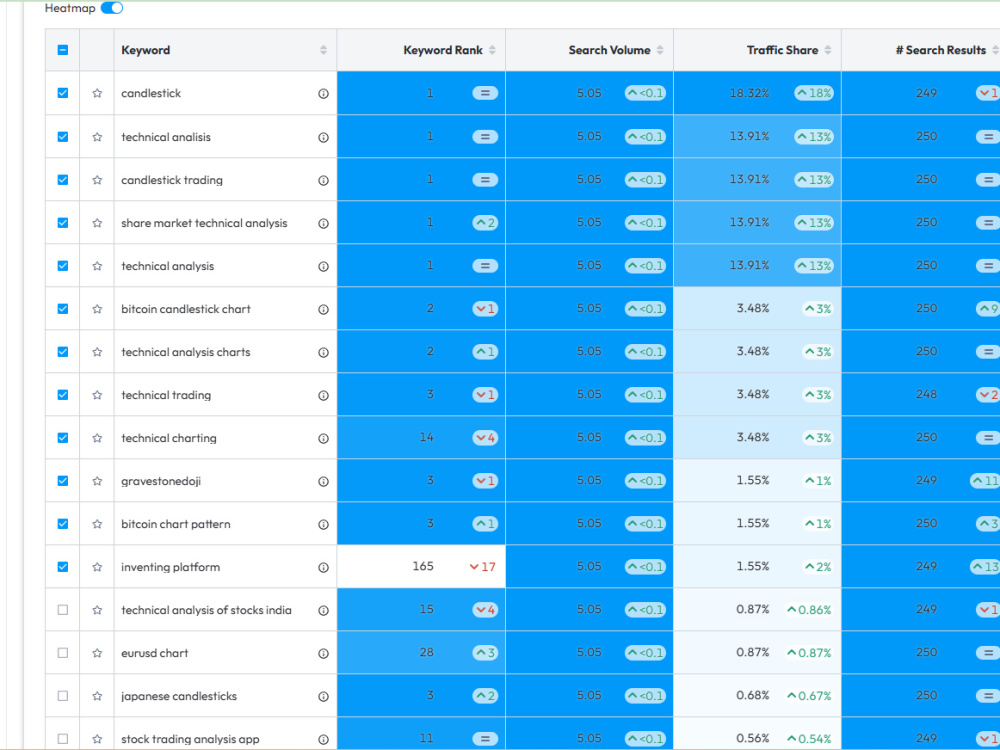Star the technical analisis keyword
The height and width of the screenshot is (750, 1000).
97,136
